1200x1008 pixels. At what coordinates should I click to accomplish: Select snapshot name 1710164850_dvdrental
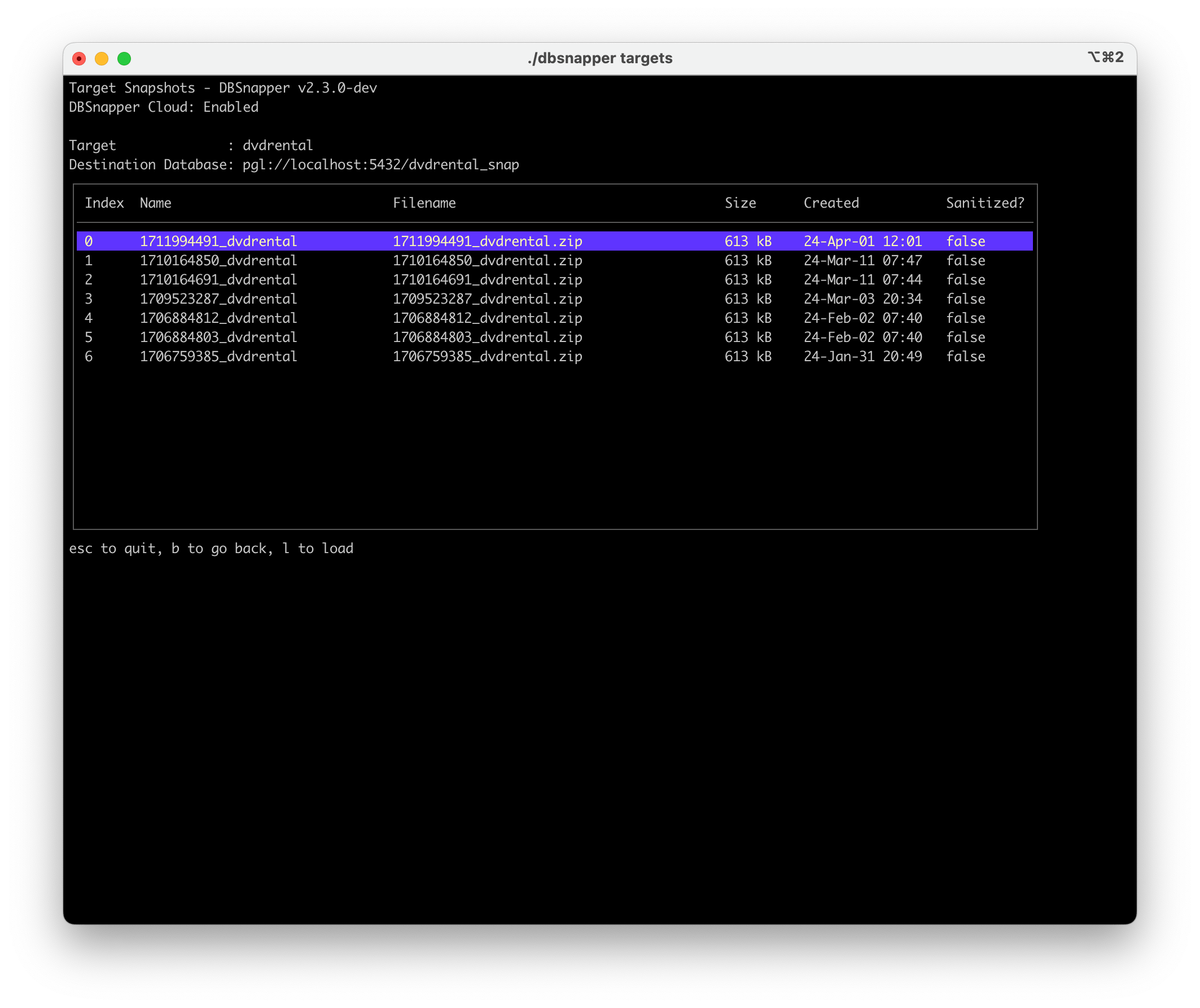(218, 261)
